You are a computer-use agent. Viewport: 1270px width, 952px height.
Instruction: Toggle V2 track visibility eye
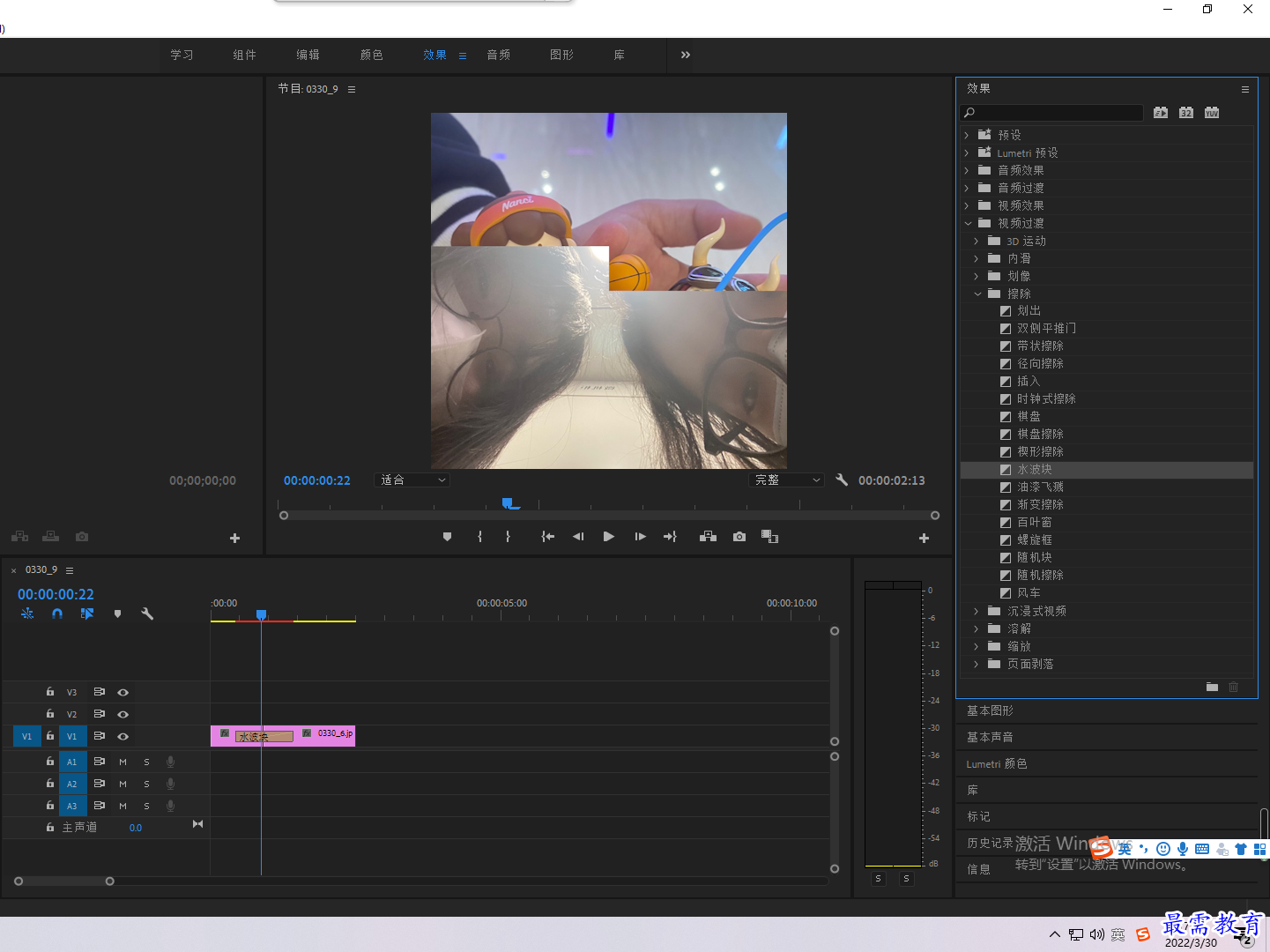tap(123, 714)
